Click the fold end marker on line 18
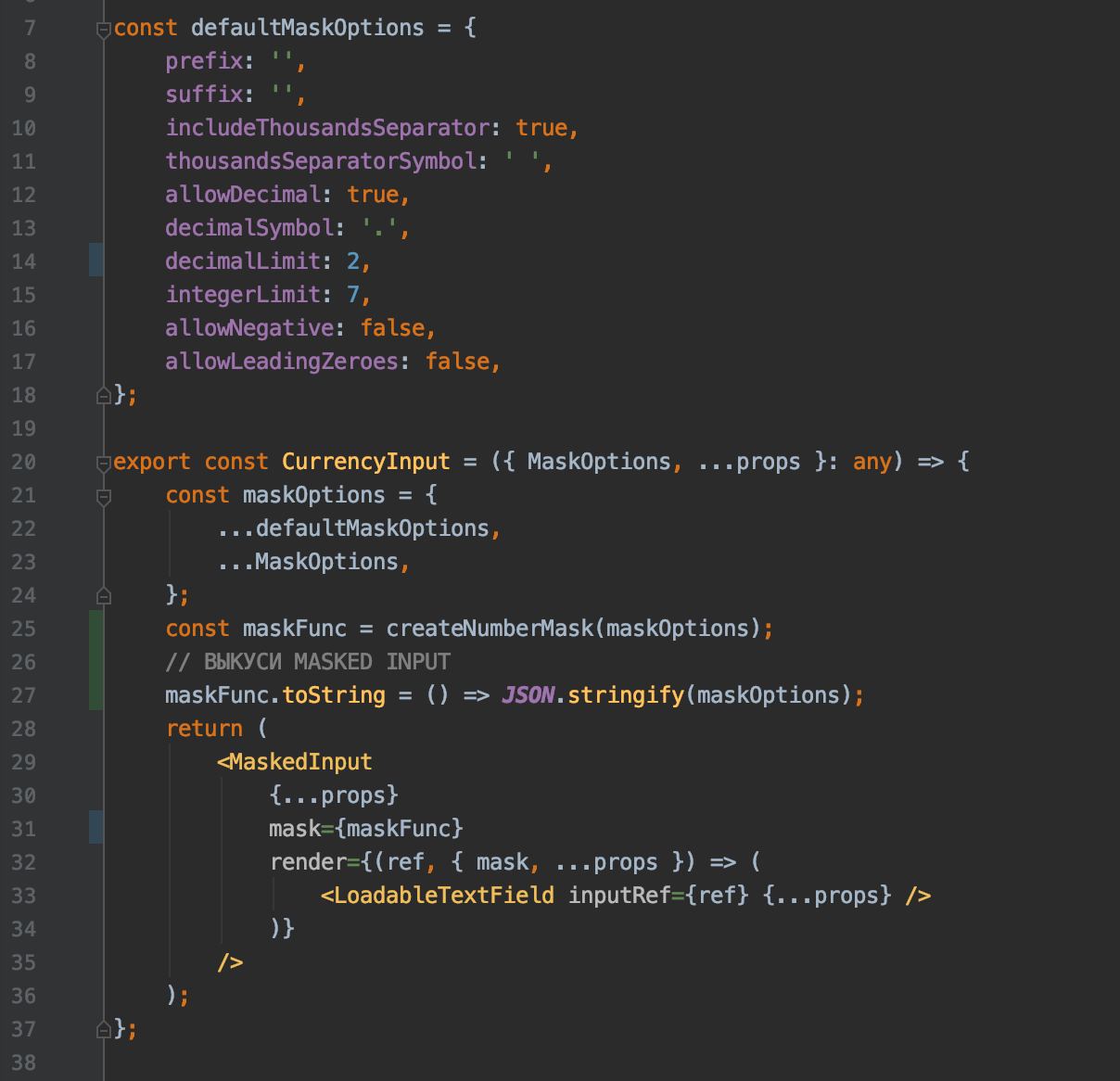The height and width of the screenshot is (1081, 1120). point(104,395)
